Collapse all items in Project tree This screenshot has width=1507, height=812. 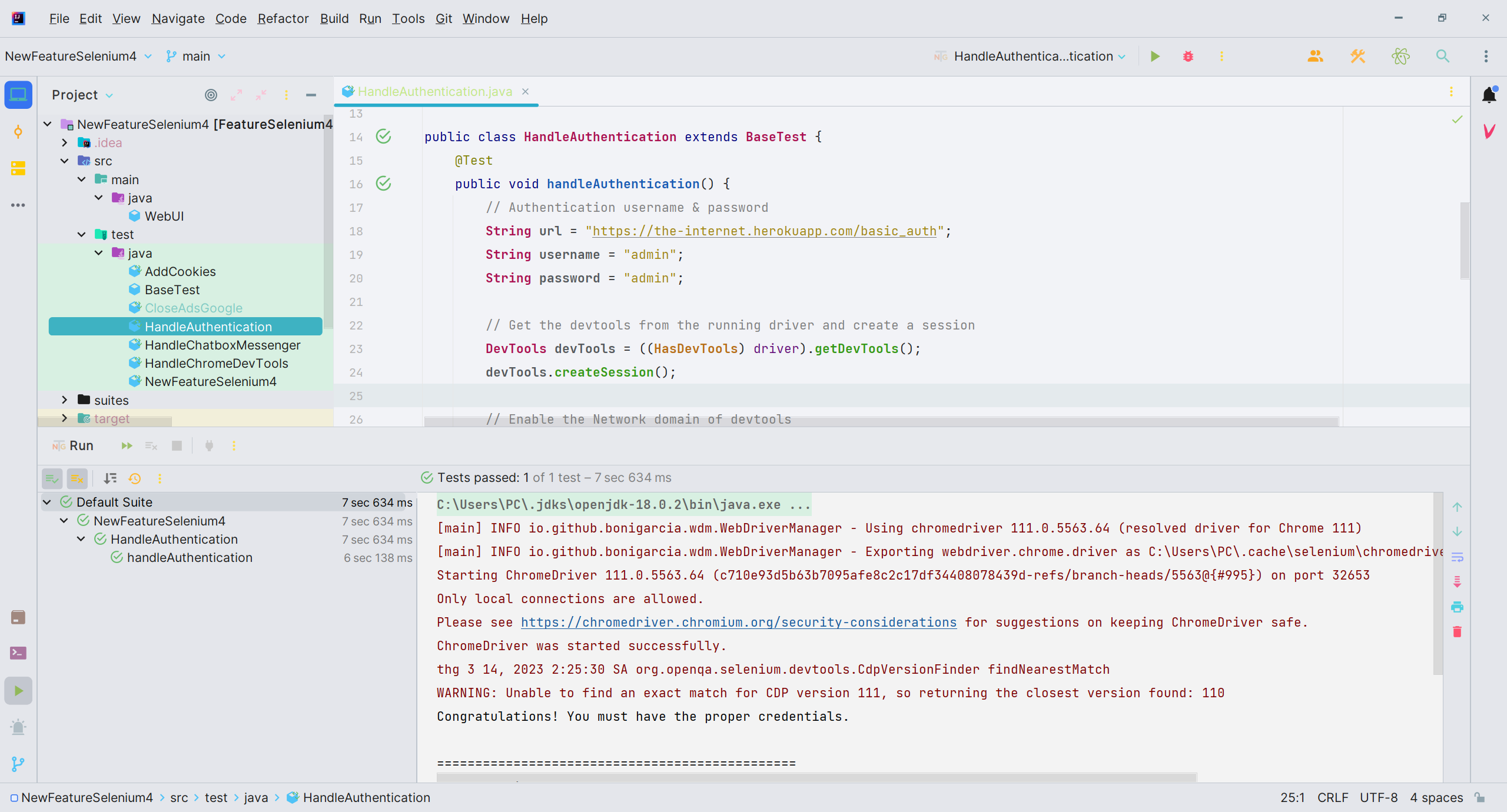tap(261, 95)
